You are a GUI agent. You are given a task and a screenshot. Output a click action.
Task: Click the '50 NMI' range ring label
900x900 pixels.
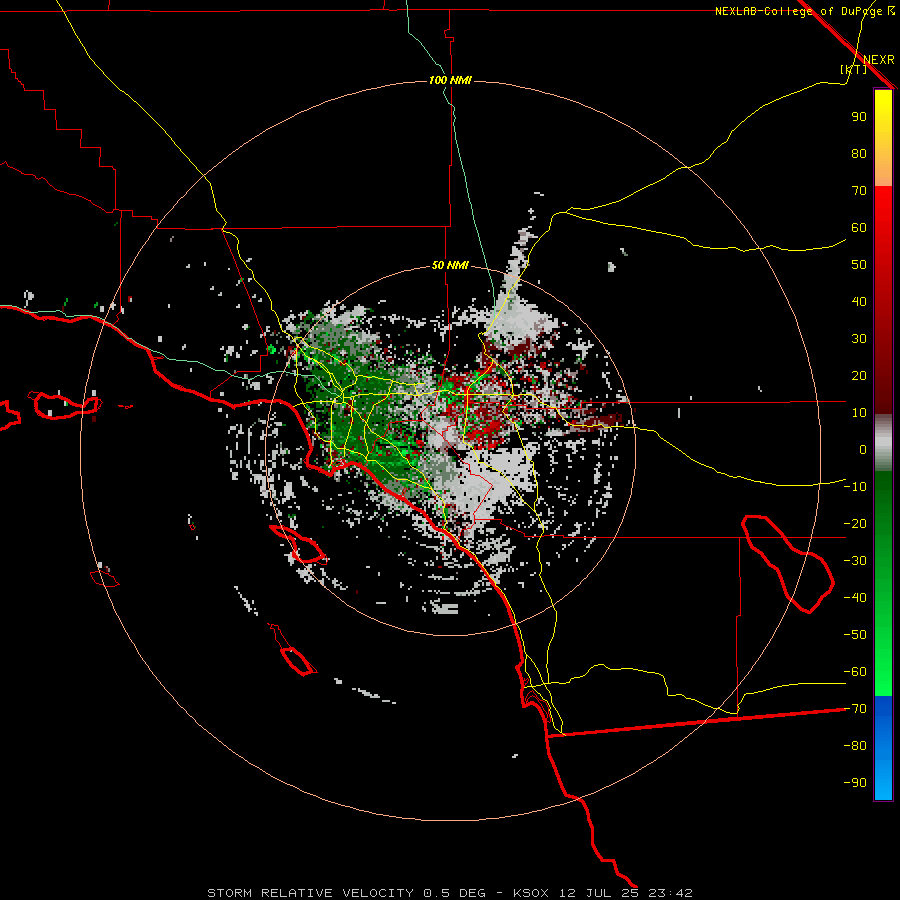(x=450, y=265)
